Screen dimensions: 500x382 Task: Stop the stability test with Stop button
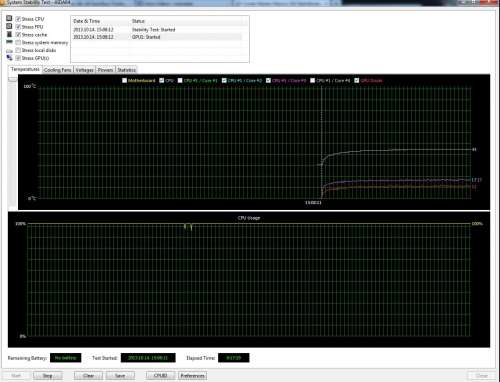point(48,376)
